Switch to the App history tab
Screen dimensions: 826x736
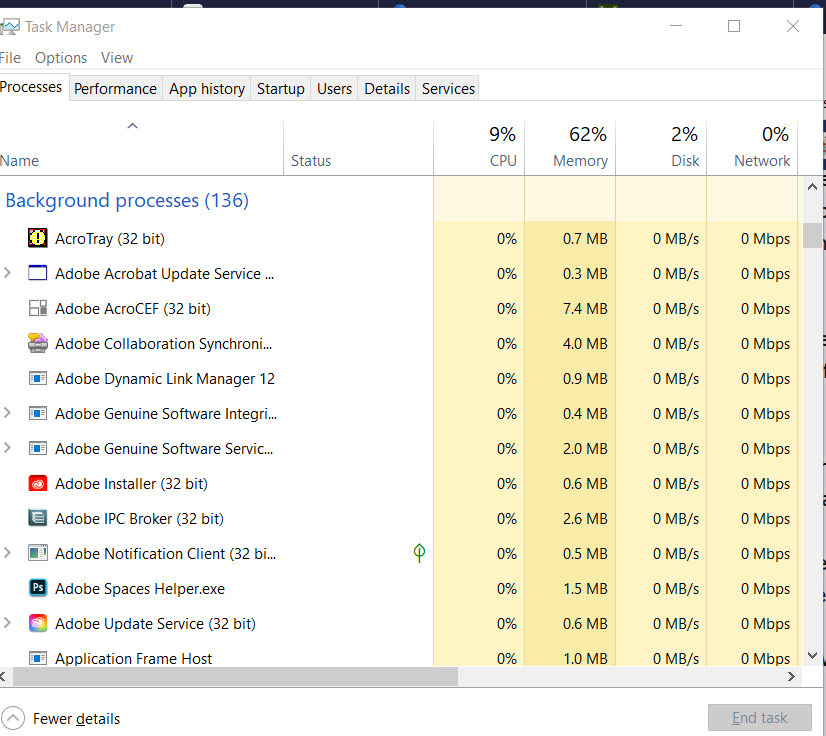[x=206, y=89]
